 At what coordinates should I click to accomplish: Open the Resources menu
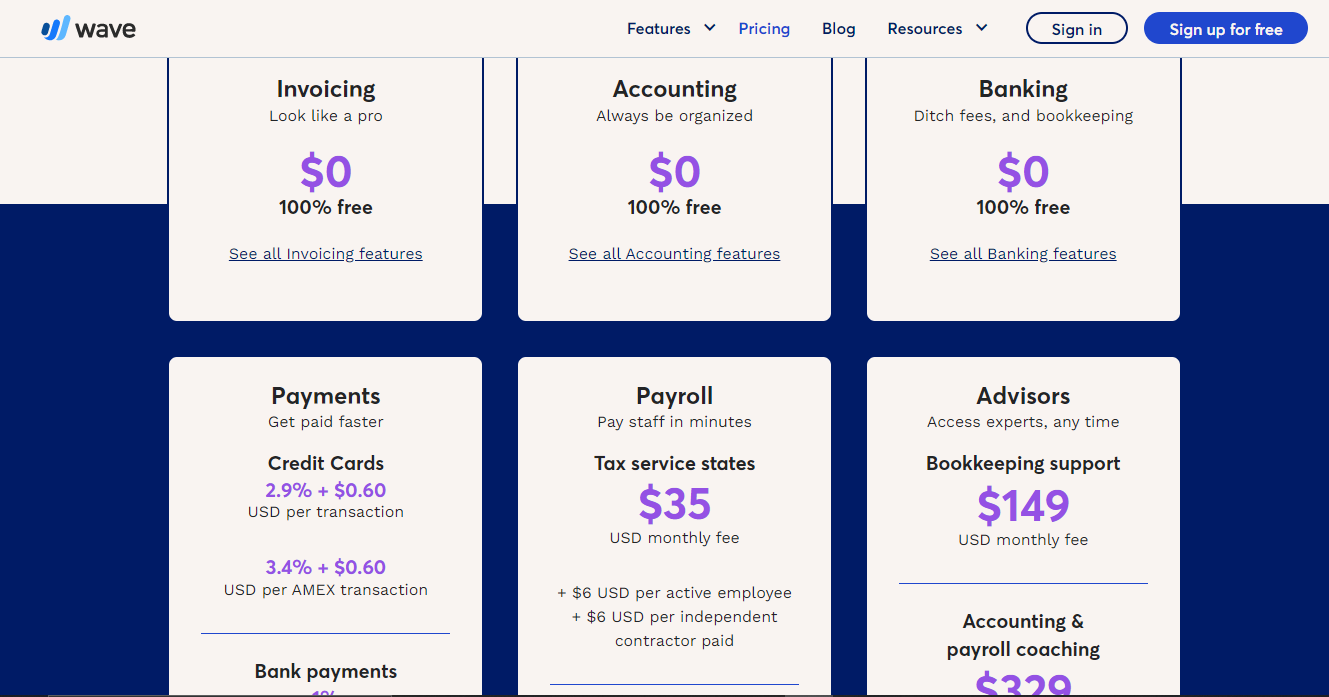[x=924, y=29]
